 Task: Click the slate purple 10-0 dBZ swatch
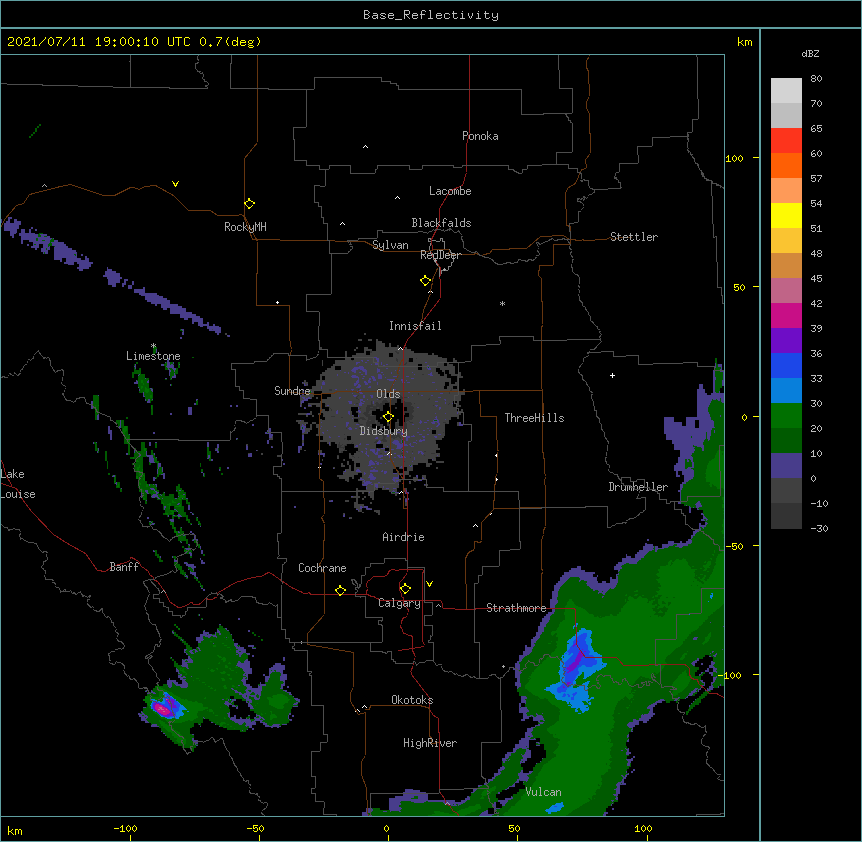(x=786, y=466)
